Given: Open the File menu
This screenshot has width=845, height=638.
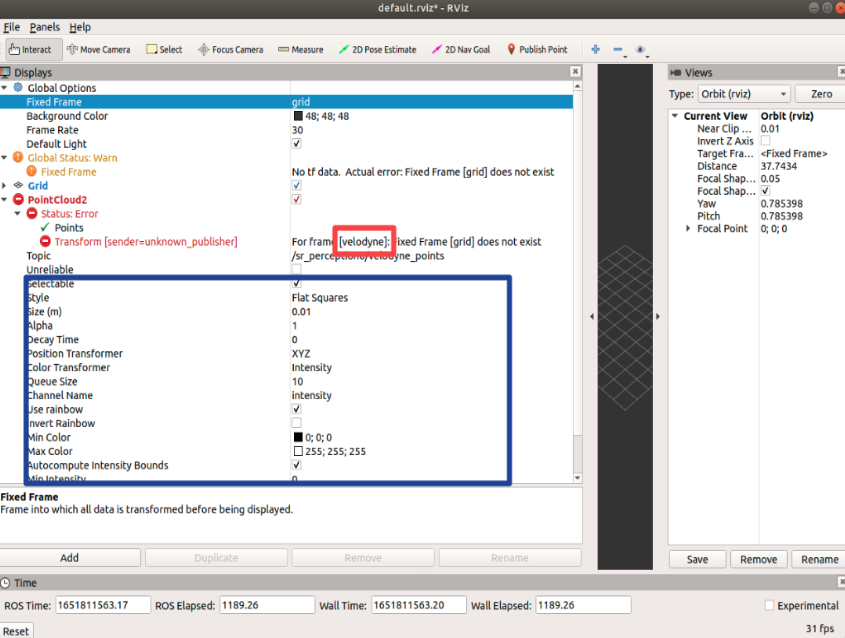Looking at the screenshot, I should tap(11, 27).
